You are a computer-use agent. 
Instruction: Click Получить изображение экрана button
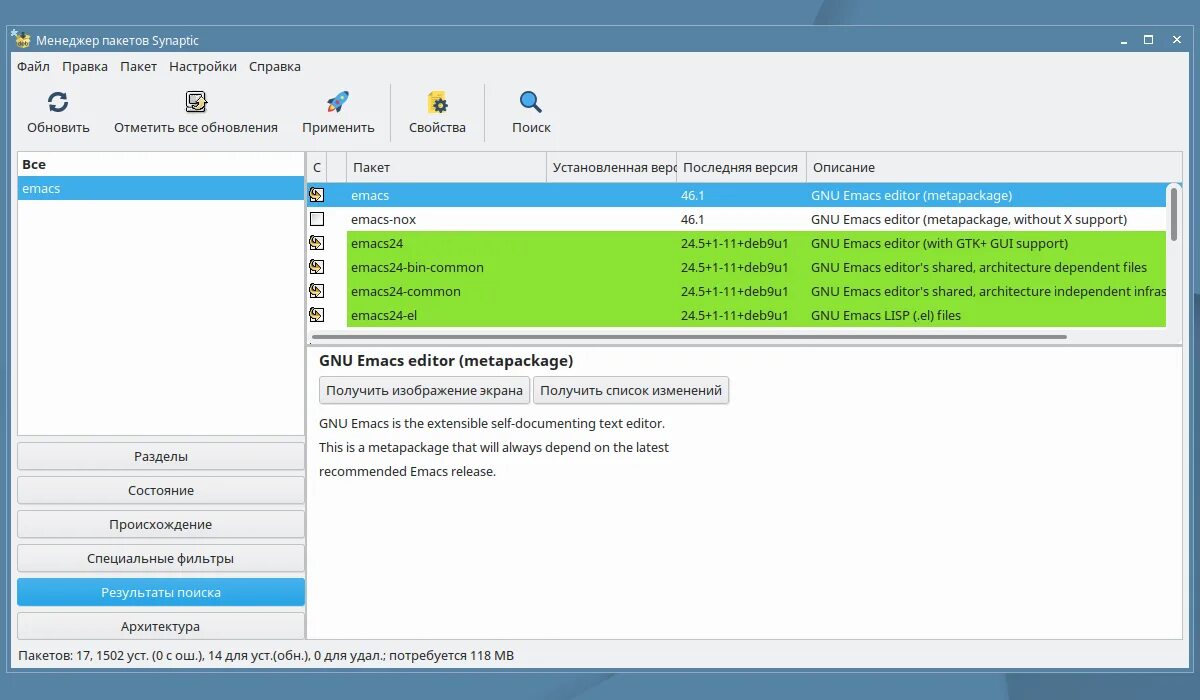424,391
